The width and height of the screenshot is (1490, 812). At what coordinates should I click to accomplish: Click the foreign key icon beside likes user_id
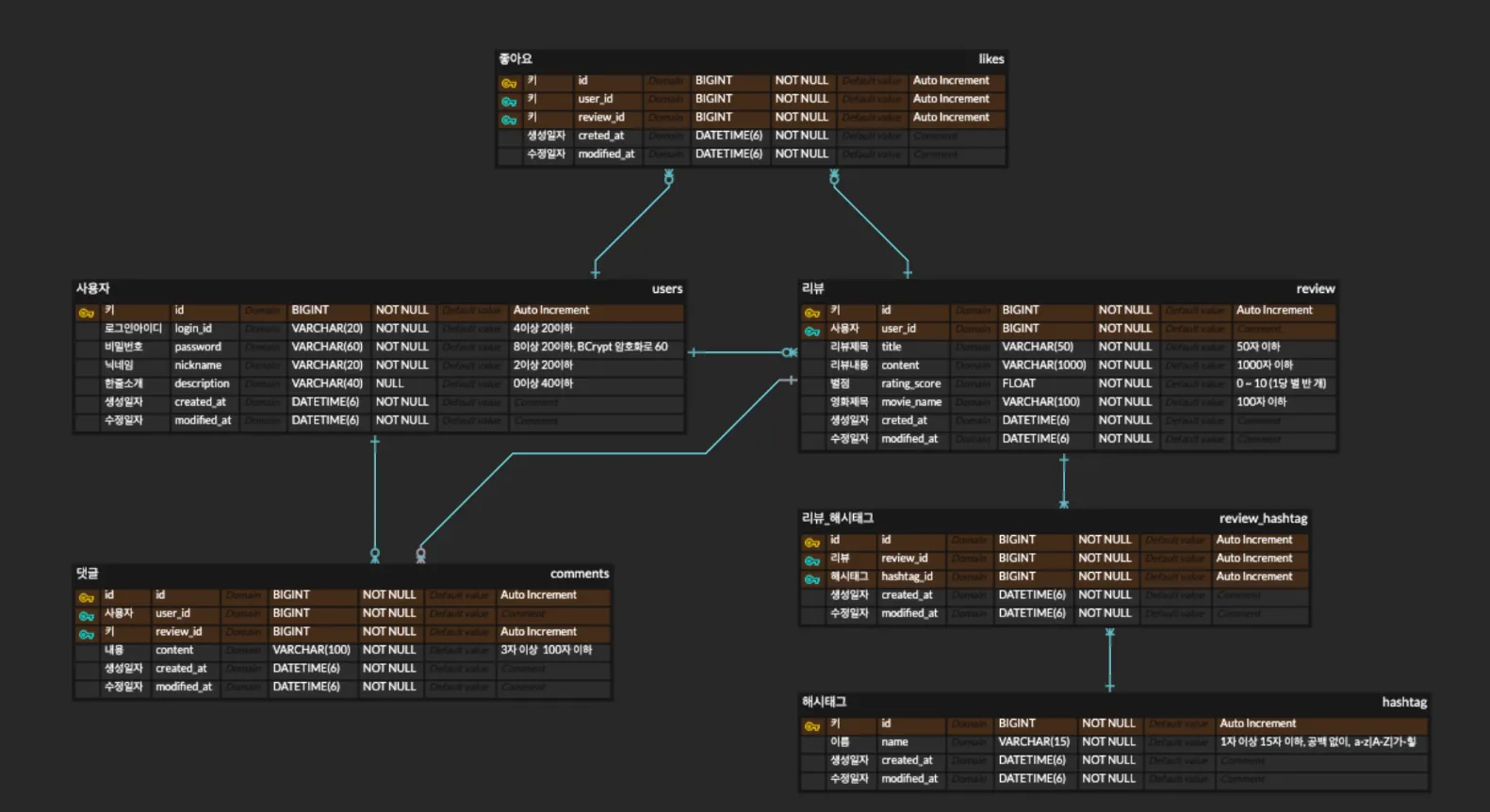point(509,101)
